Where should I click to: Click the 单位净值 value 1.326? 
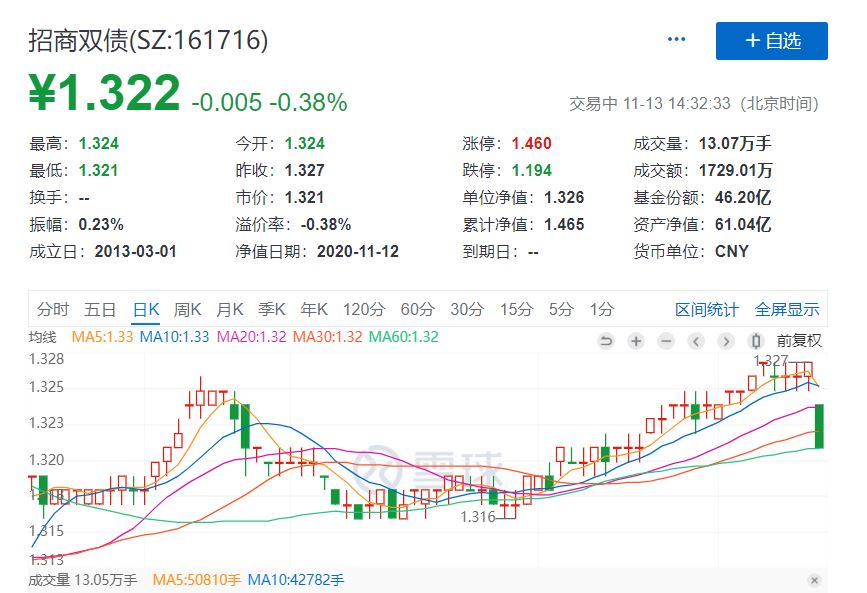pyautogui.click(x=564, y=197)
